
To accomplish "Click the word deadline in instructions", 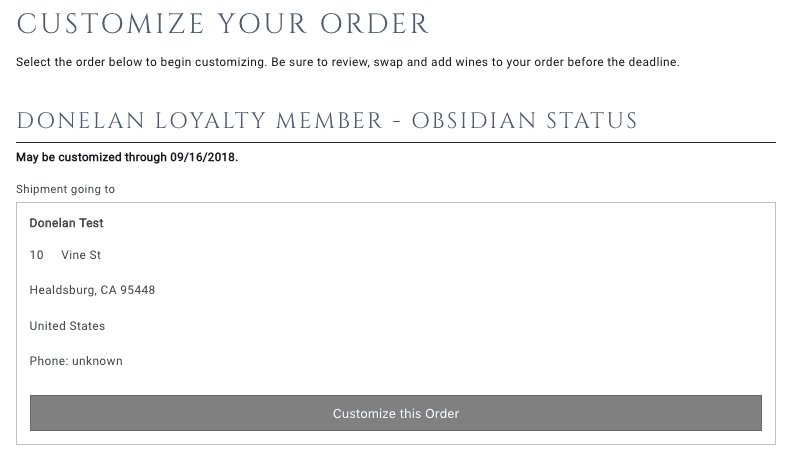I will 653,62.
